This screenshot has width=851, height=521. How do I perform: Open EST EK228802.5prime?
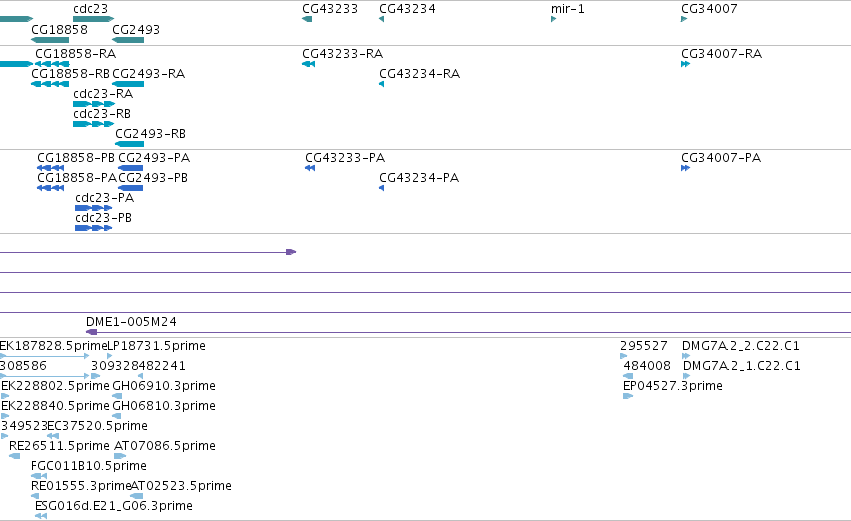[x=55, y=386]
